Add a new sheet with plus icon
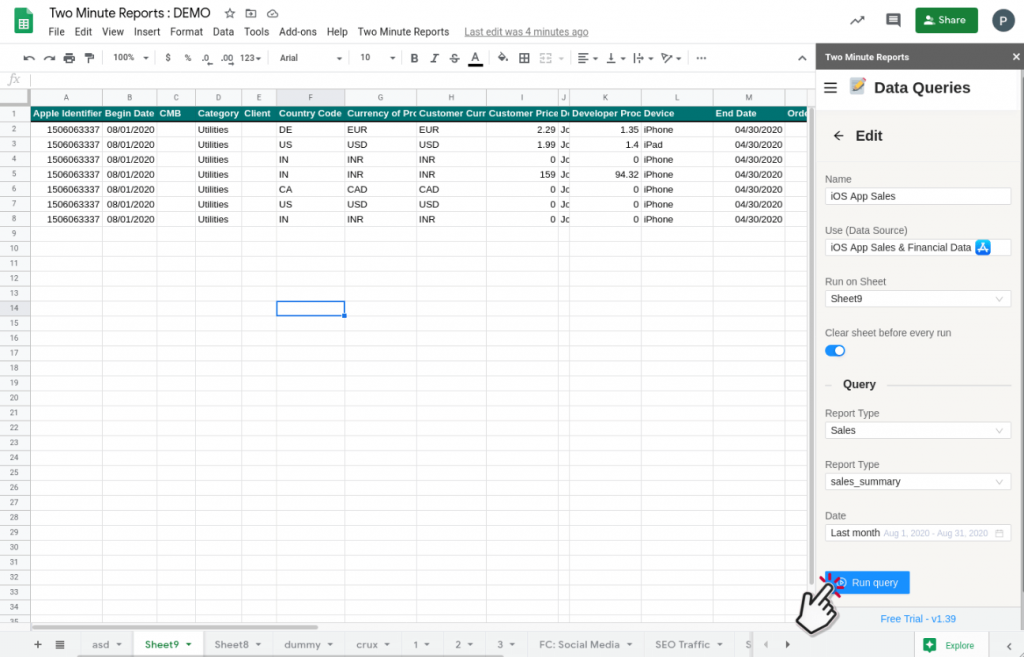 38,645
